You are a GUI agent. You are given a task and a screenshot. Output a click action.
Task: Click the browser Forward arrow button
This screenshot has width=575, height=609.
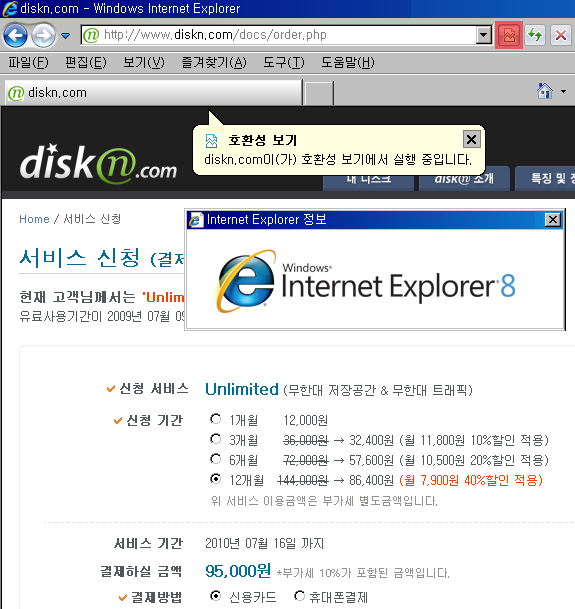pos(43,36)
